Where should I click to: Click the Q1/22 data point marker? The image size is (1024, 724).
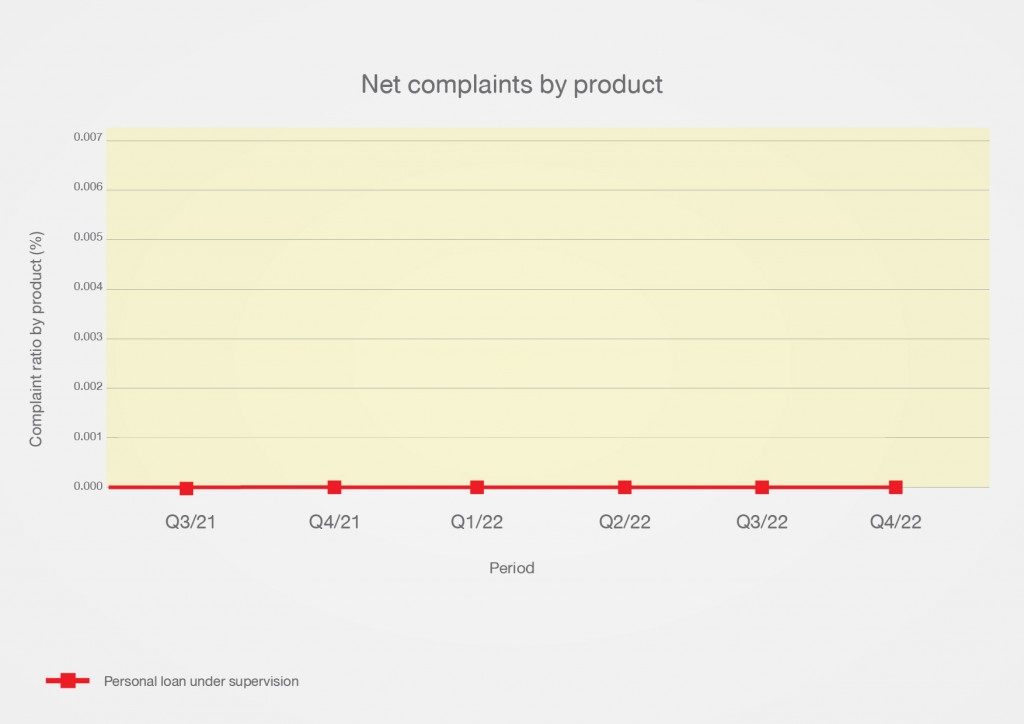(x=477, y=487)
